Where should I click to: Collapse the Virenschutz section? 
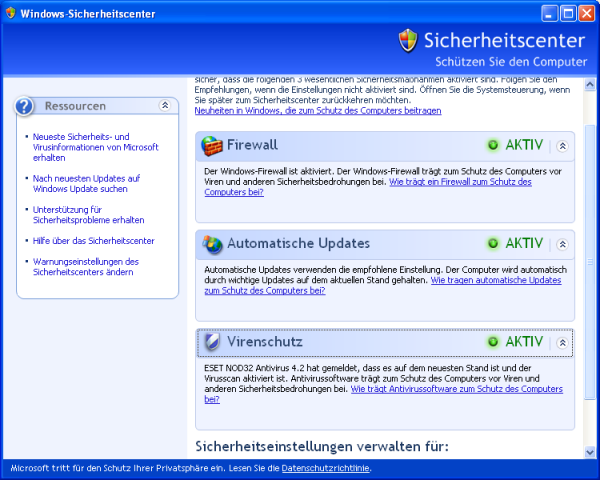coord(562,343)
